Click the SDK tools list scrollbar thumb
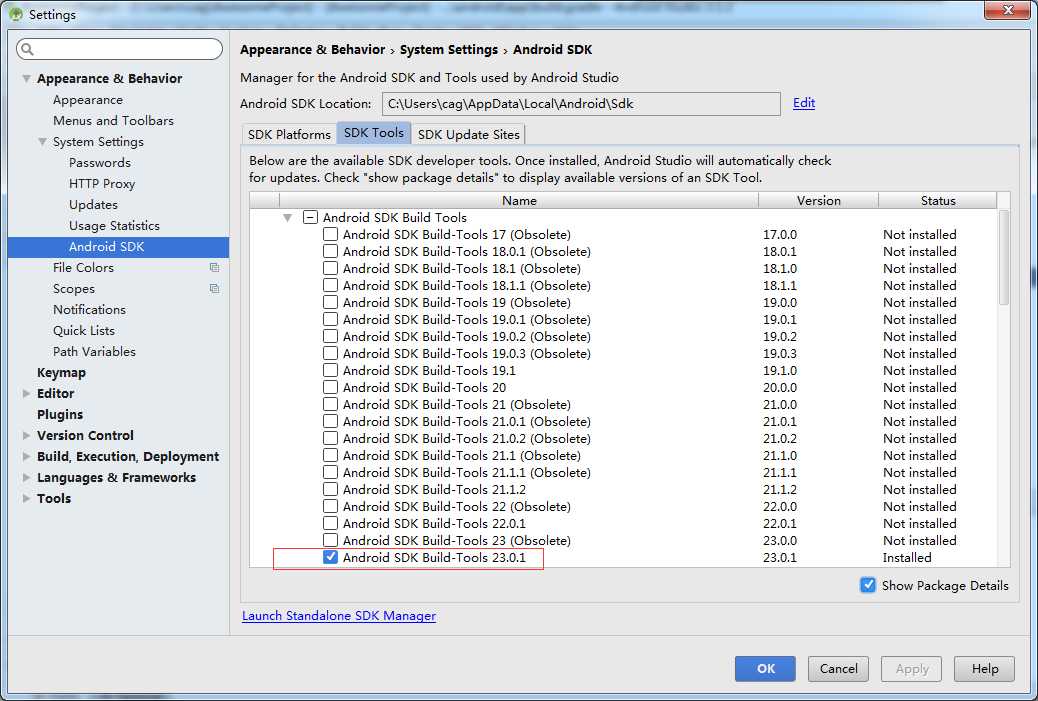The image size is (1038, 701). tap(1004, 257)
